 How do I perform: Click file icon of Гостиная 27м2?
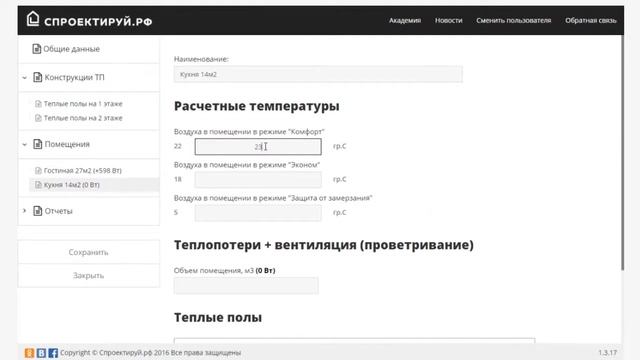tap(38, 171)
